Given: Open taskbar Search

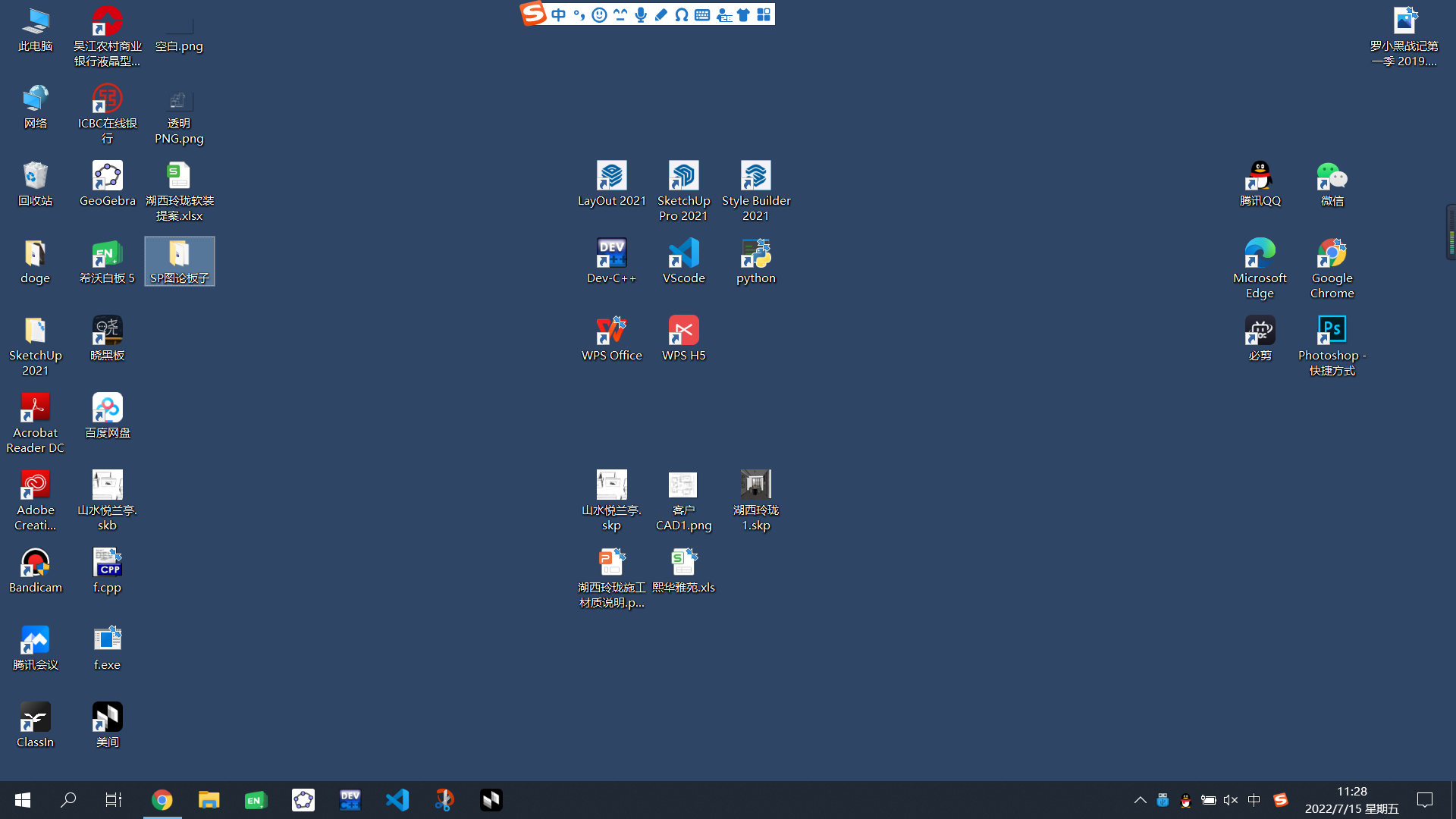Looking at the screenshot, I should [x=68, y=800].
